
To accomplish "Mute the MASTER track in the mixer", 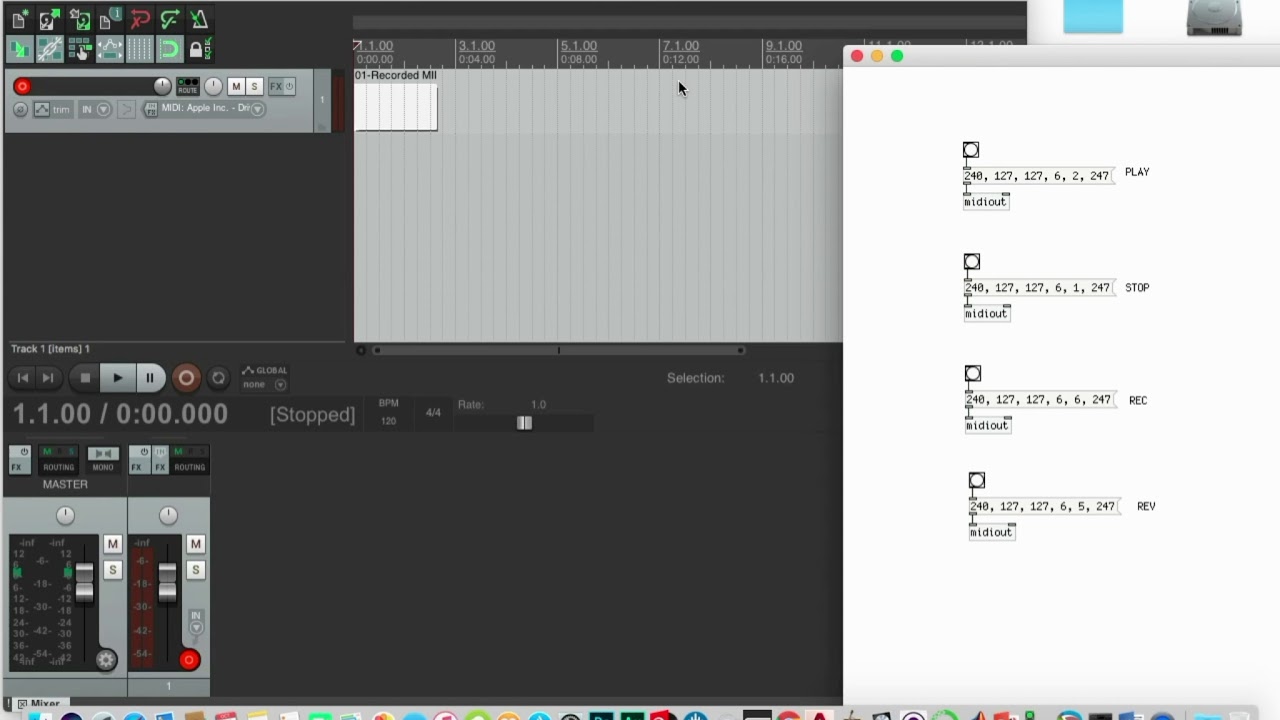I will pyautogui.click(x=112, y=544).
